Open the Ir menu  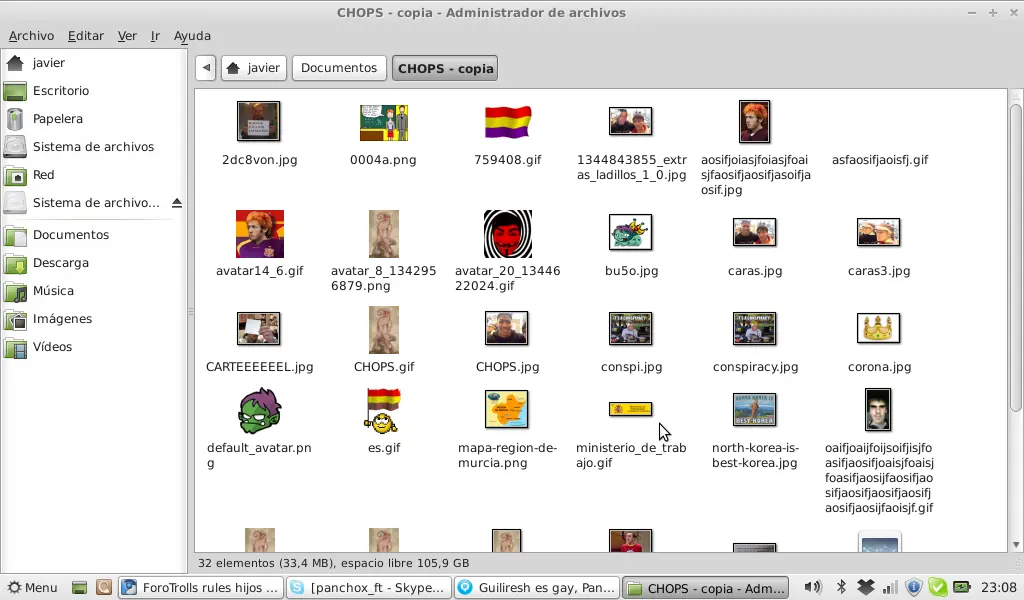[155, 36]
